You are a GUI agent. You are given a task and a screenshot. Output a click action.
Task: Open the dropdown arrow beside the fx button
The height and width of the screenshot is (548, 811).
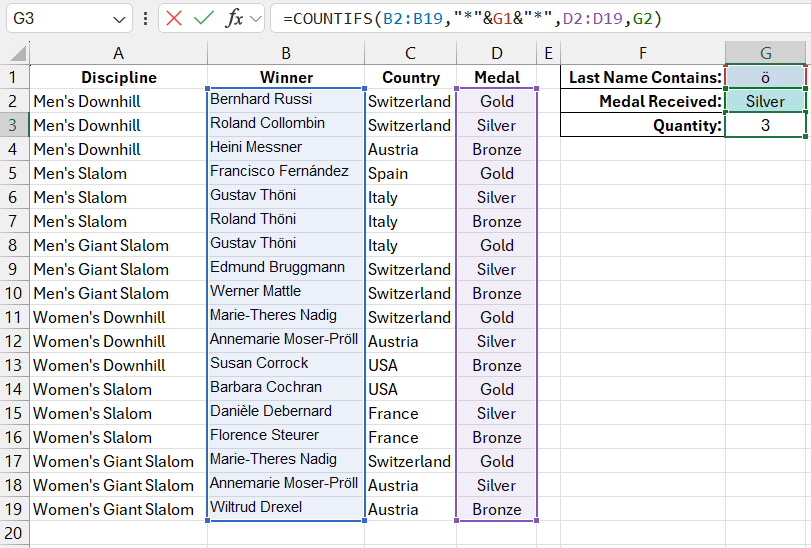tap(255, 19)
